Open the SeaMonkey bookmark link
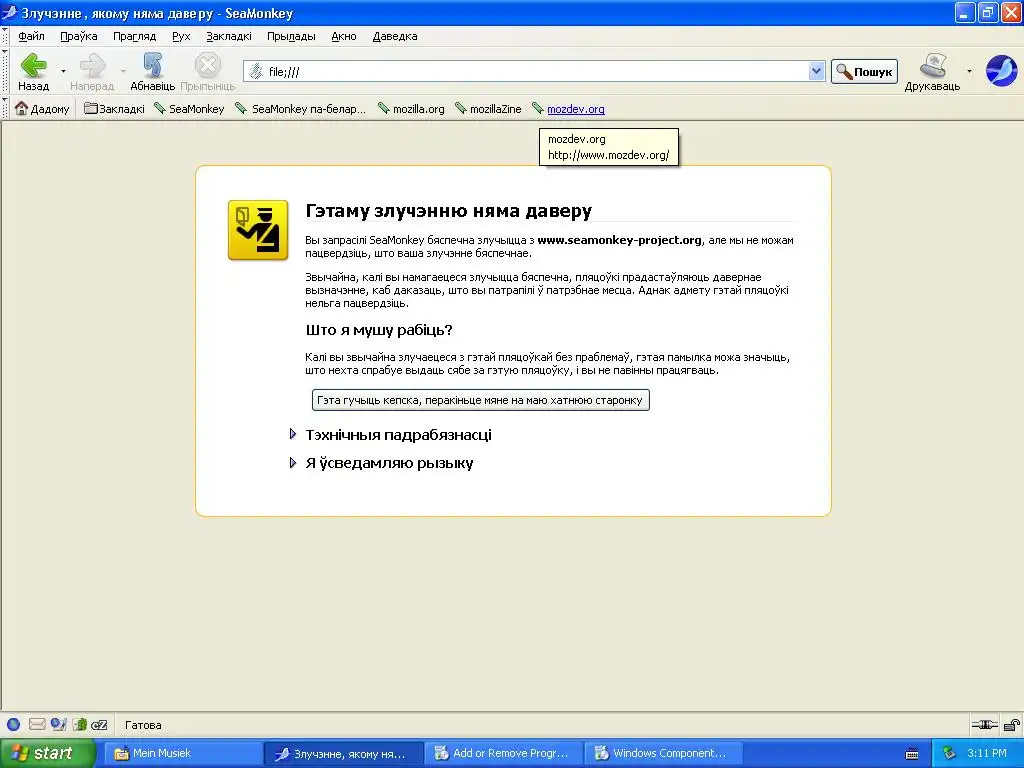Viewport: 1024px width, 768px height. [x=189, y=108]
